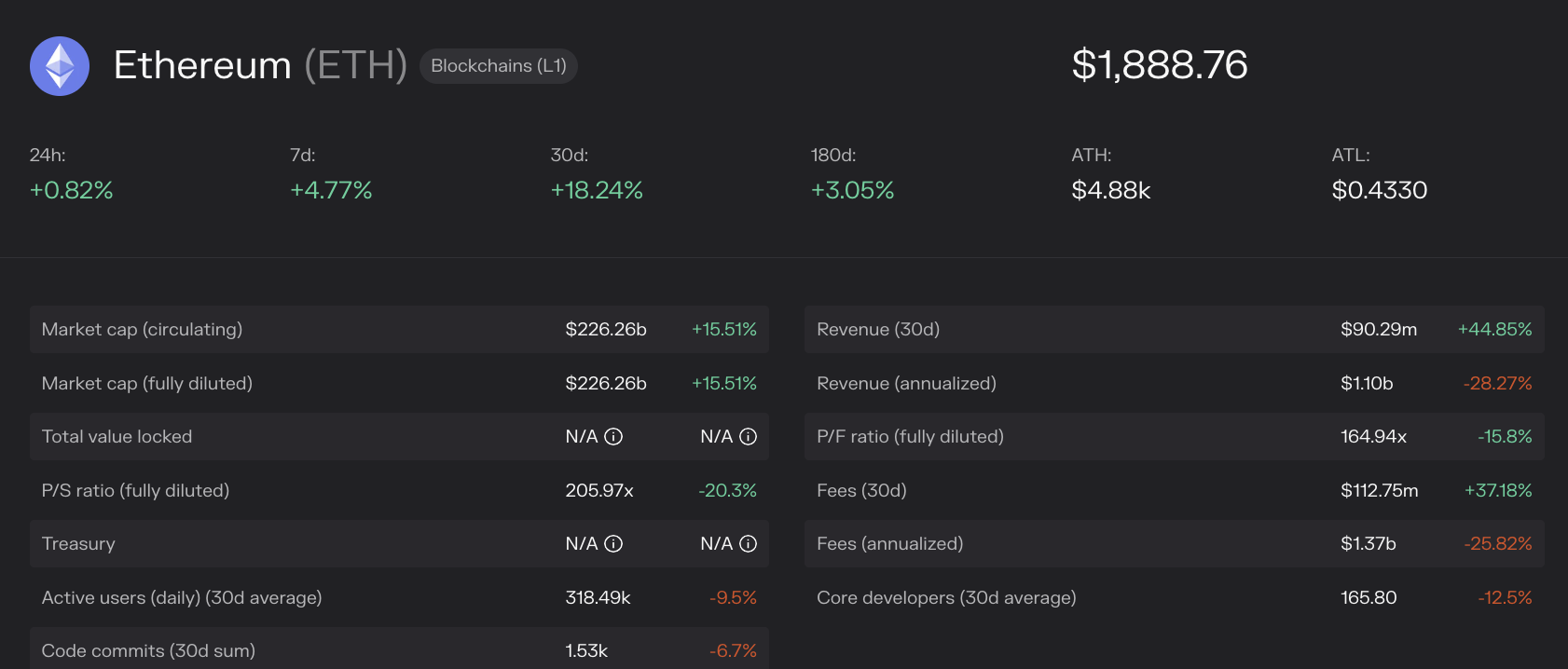Click the P/S ratio change -20.3%

pos(728,491)
